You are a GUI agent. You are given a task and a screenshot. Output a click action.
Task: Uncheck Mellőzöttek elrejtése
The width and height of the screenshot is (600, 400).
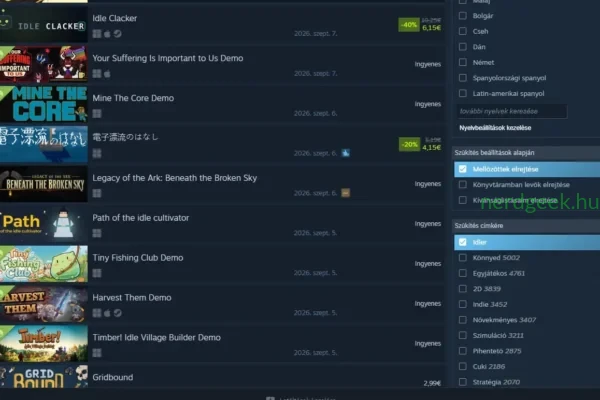463,169
